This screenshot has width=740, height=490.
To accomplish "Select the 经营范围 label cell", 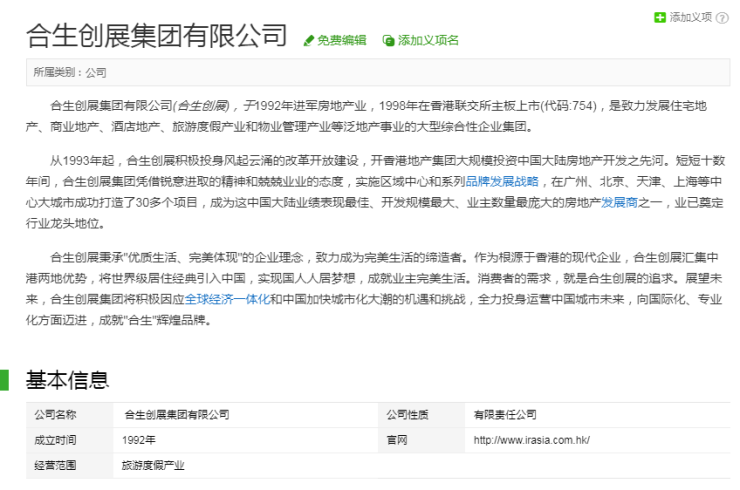I will pyautogui.click(x=69, y=465).
